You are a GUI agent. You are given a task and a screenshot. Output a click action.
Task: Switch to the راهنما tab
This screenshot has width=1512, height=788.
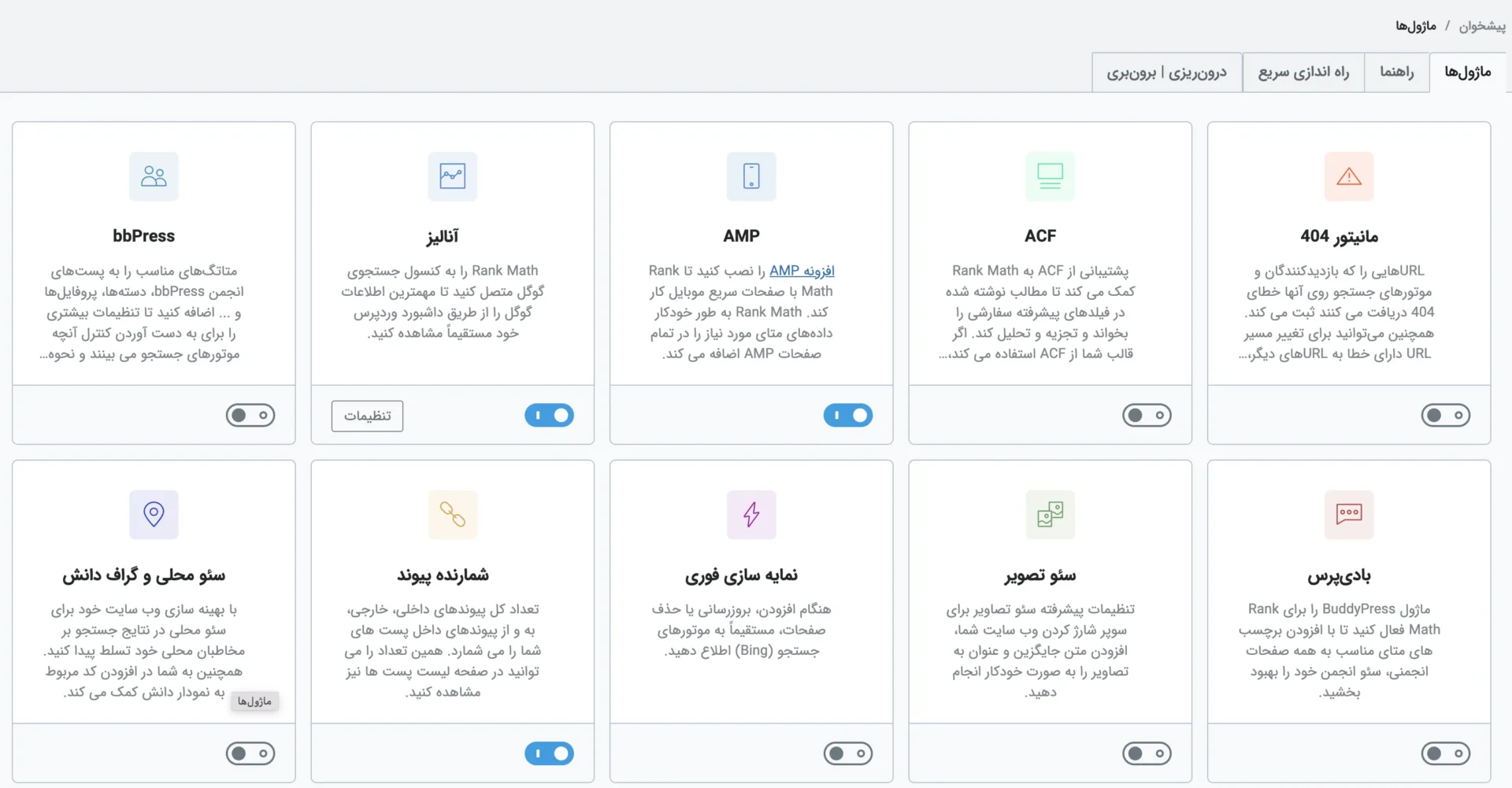click(1397, 72)
